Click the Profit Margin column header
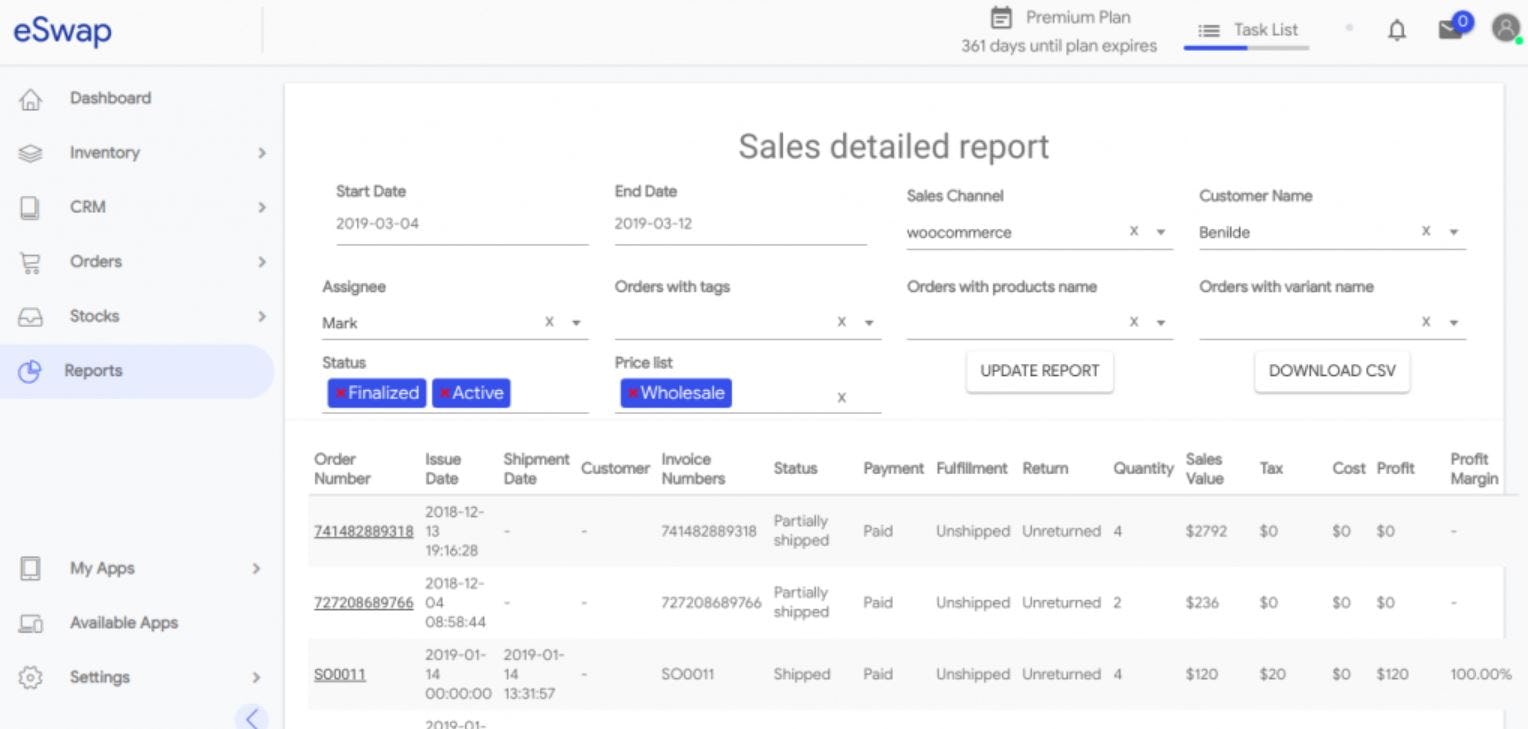1528x729 pixels. (1474, 469)
